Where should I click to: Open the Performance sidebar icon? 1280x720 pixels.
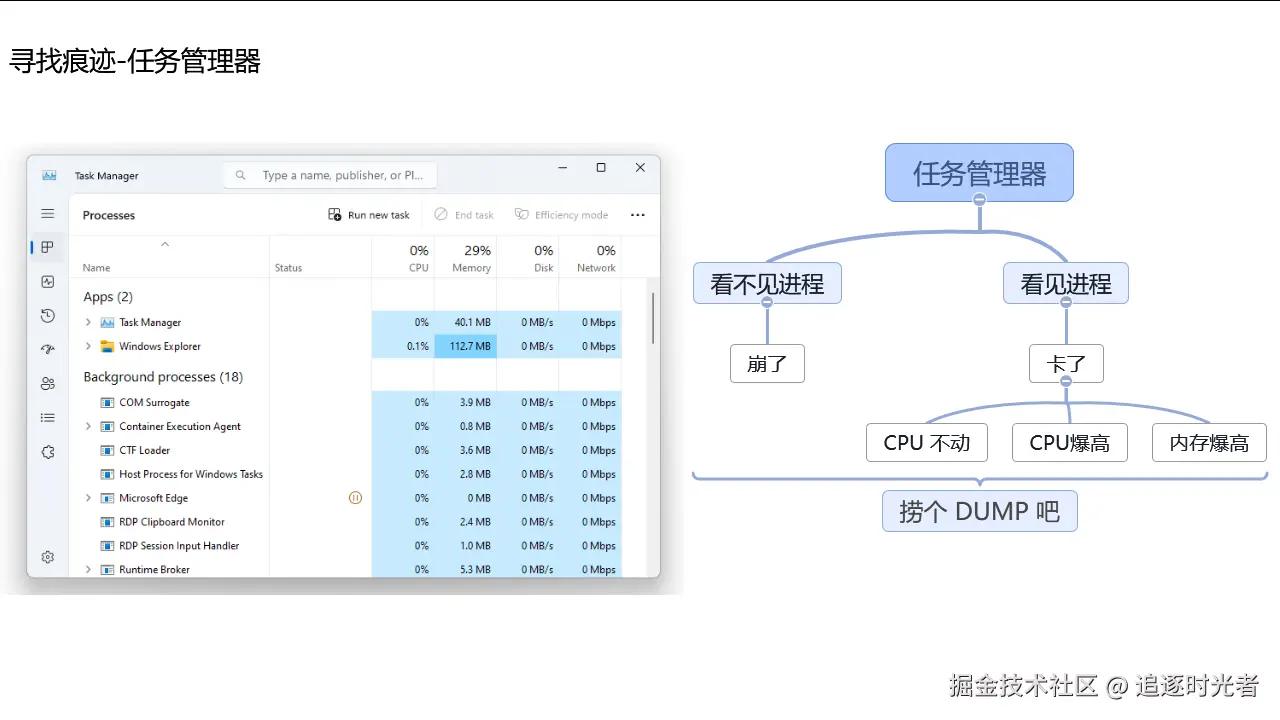[47, 282]
